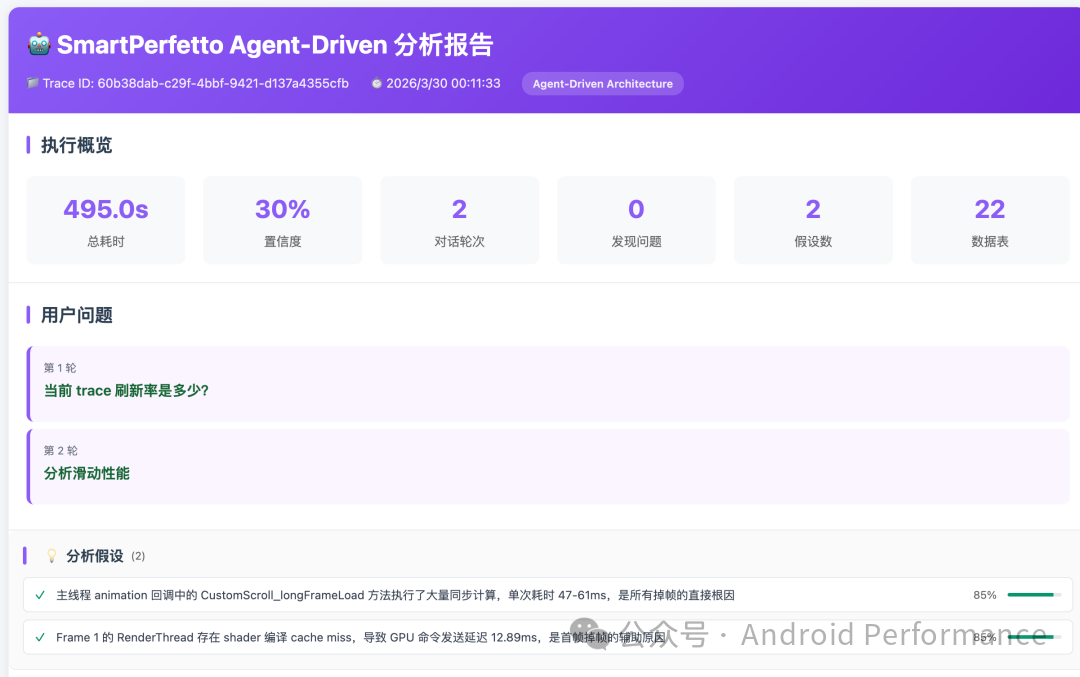Click the report title SmartPerfetto Agent-Driven 分析报告
Screen dimensions: 1080x677
click(275, 45)
